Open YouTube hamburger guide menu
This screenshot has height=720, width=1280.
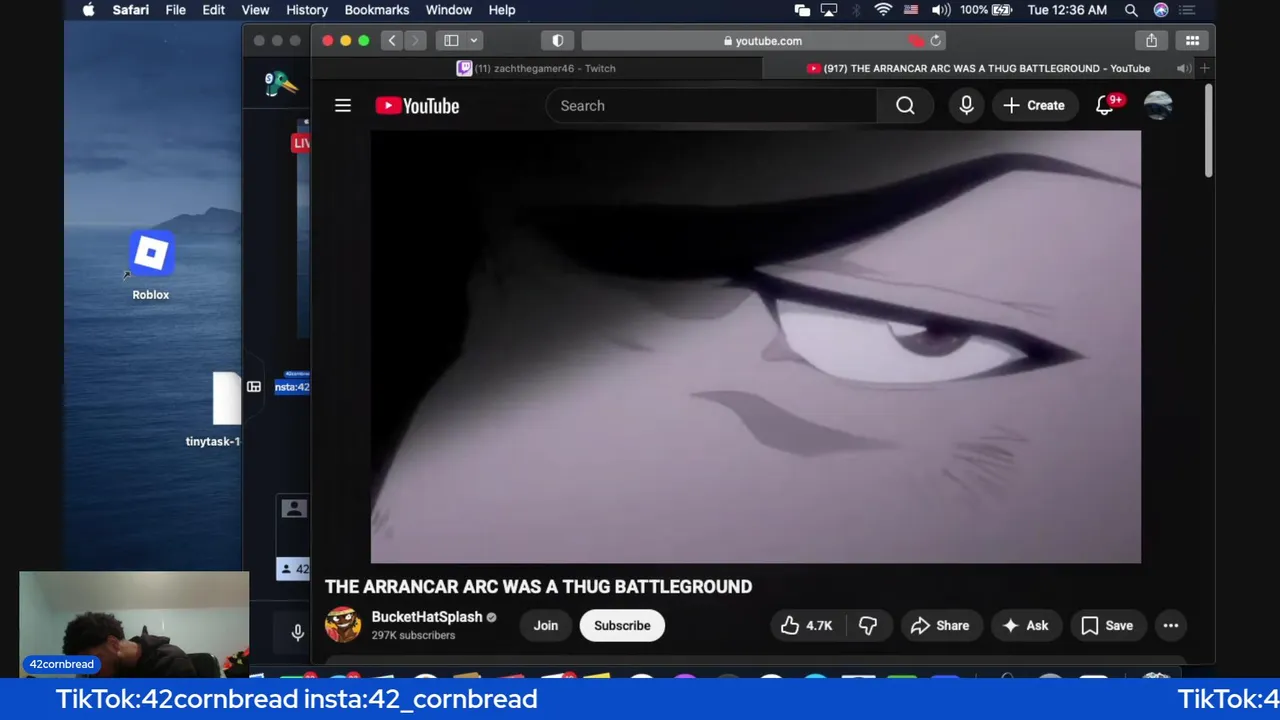tap(343, 105)
